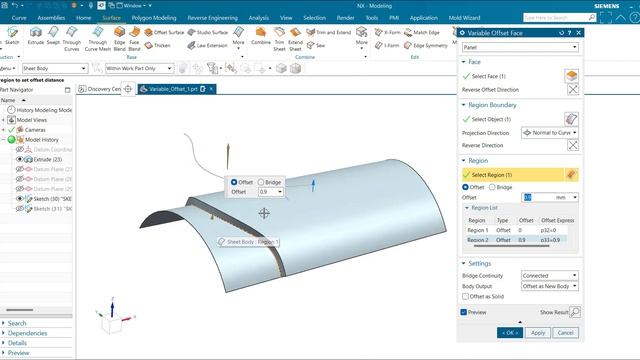Click the Region List horizontal scrollbar

[x=510, y=246]
